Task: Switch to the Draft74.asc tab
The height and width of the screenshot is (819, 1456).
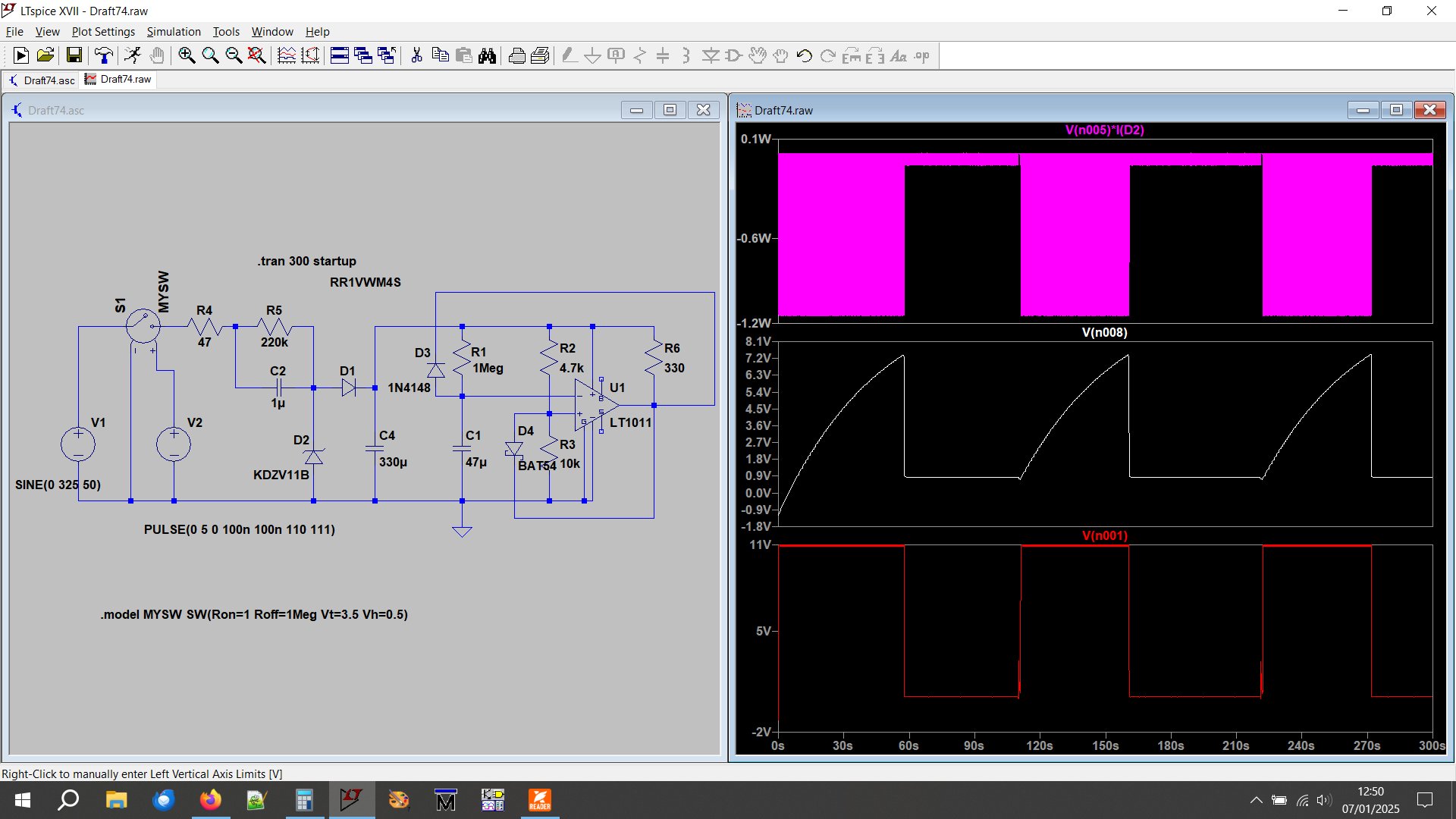Action: (x=42, y=80)
